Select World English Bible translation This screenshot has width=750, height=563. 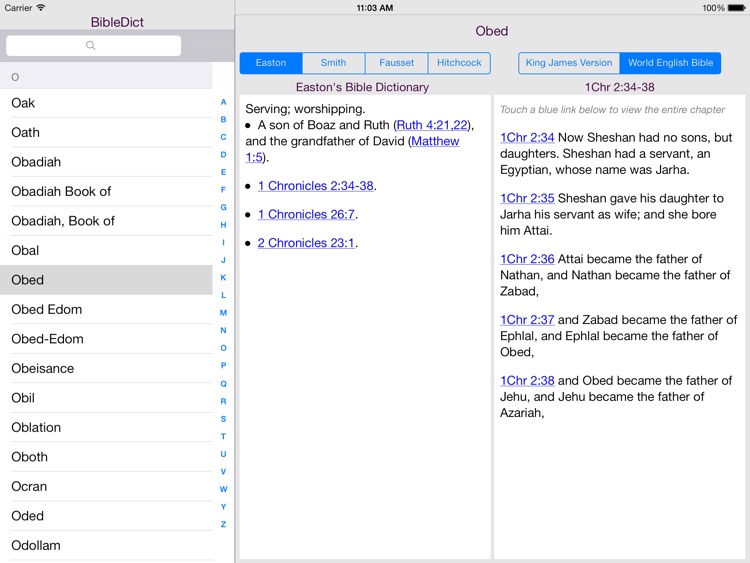click(x=670, y=63)
